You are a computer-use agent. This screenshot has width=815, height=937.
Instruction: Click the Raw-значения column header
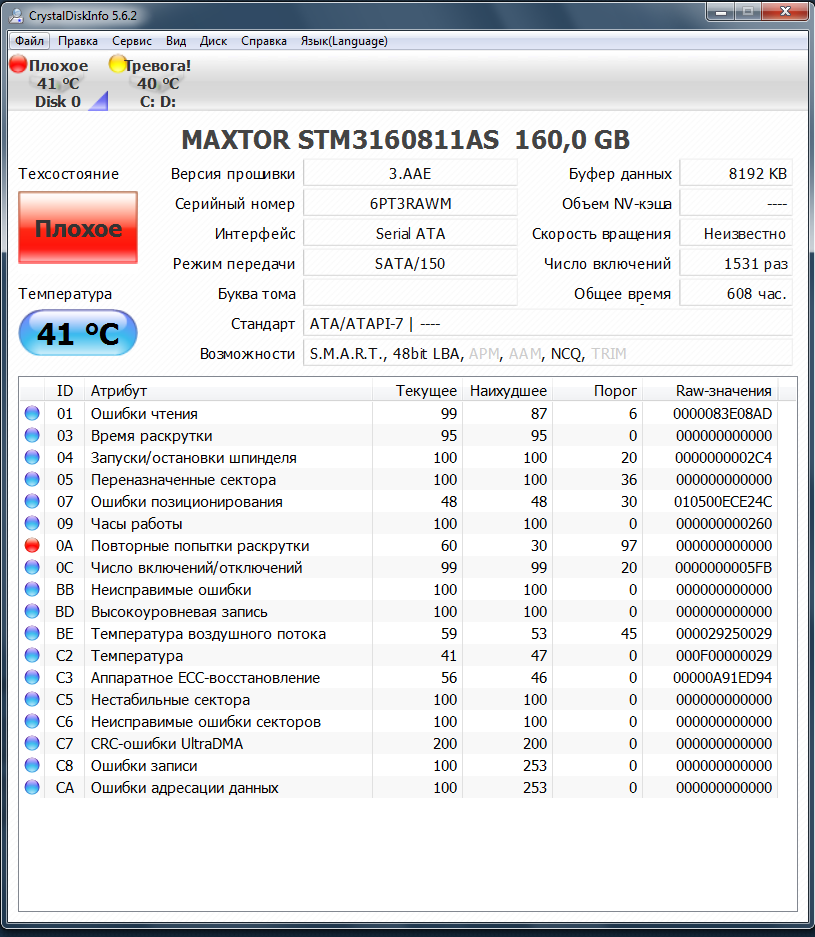[710, 391]
